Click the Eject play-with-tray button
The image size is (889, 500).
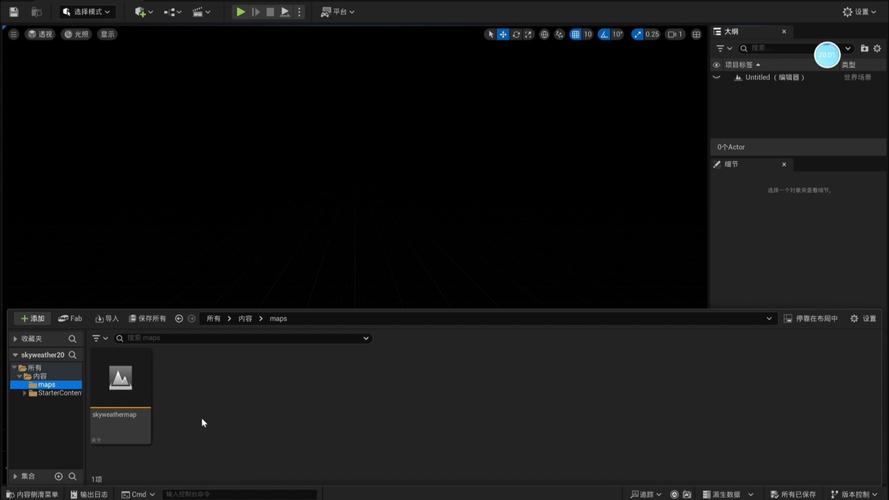point(285,11)
